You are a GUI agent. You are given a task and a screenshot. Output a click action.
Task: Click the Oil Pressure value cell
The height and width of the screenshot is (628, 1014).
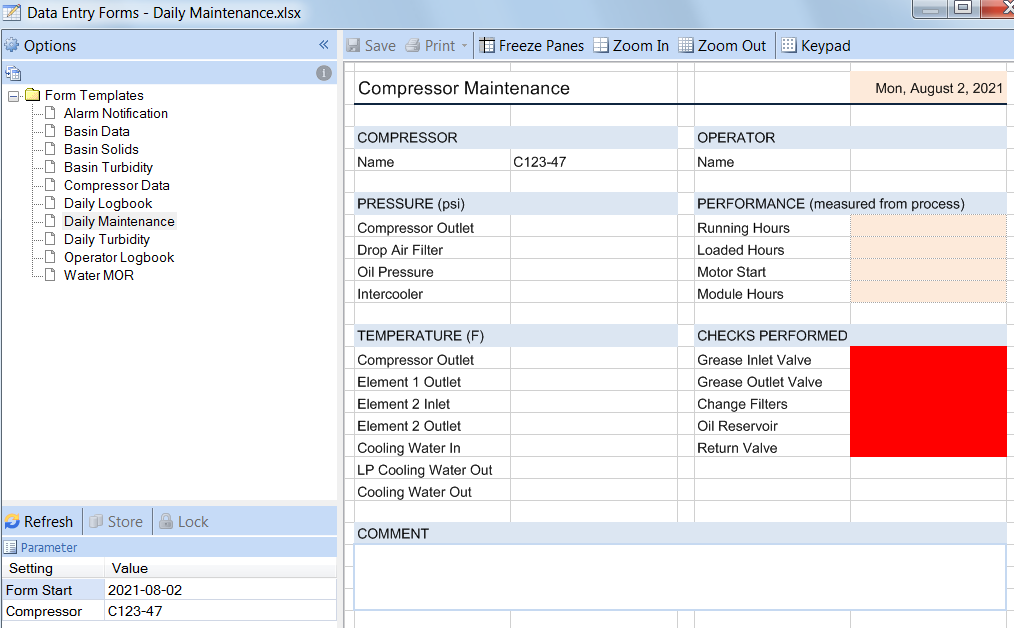(594, 271)
